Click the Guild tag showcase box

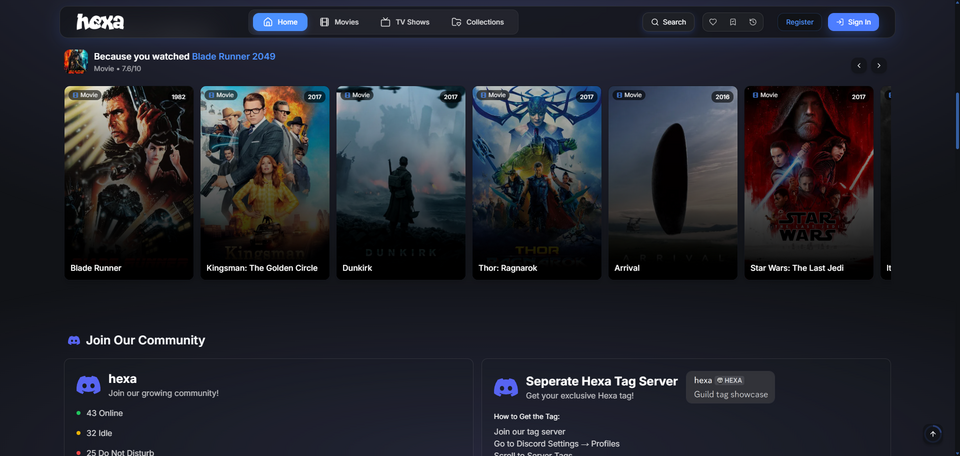pyautogui.click(x=730, y=387)
